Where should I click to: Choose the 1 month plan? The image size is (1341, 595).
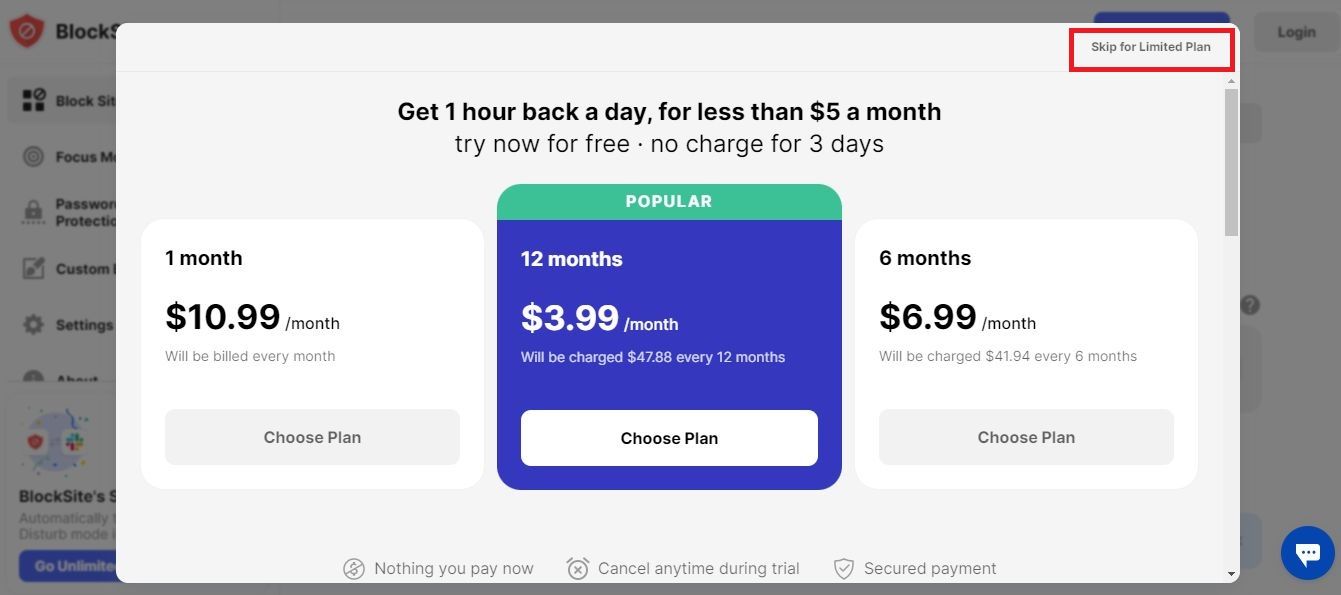(312, 437)
